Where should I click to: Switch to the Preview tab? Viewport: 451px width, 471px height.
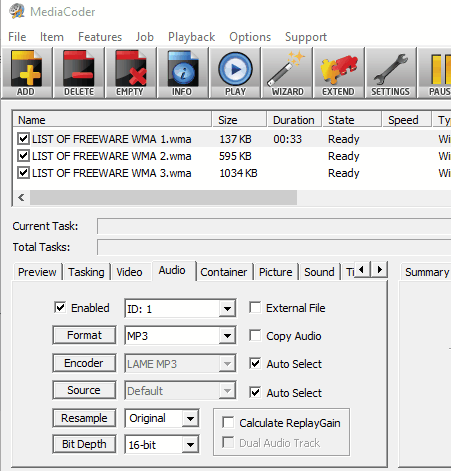click(x=37, y=272)
